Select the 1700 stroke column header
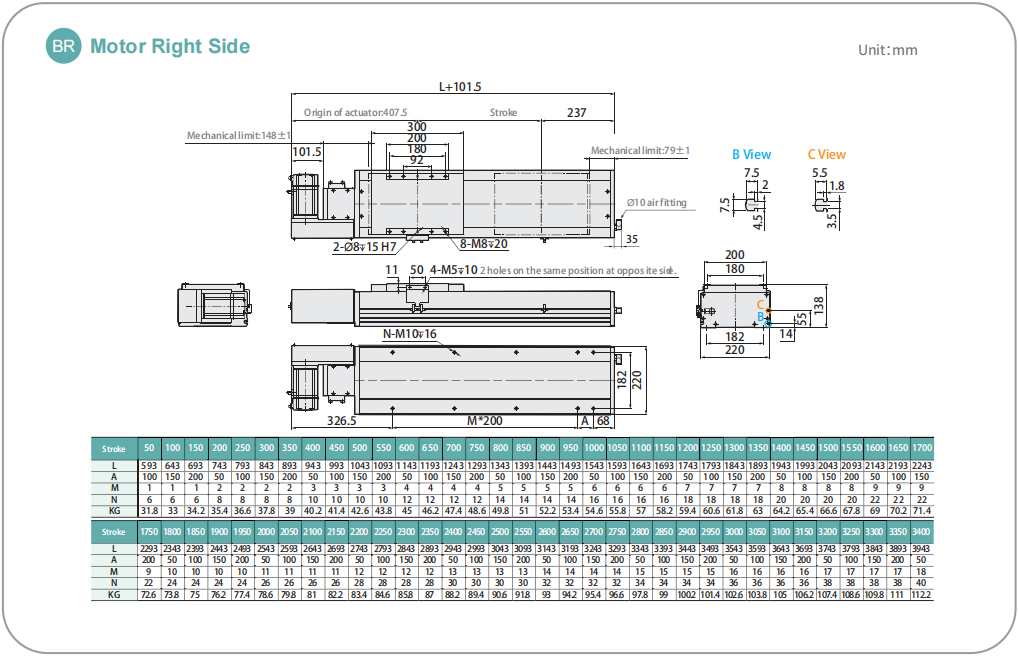1019x658 pixels. pyautogui.click(x=922, y=448)
